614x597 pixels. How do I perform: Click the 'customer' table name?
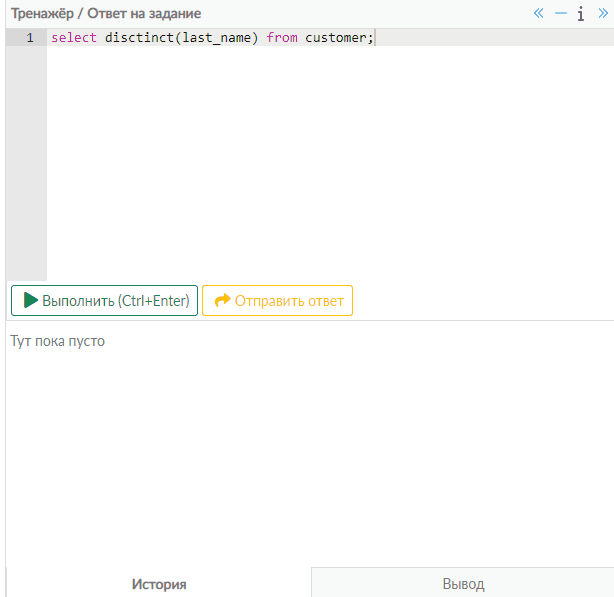(336, 38)
